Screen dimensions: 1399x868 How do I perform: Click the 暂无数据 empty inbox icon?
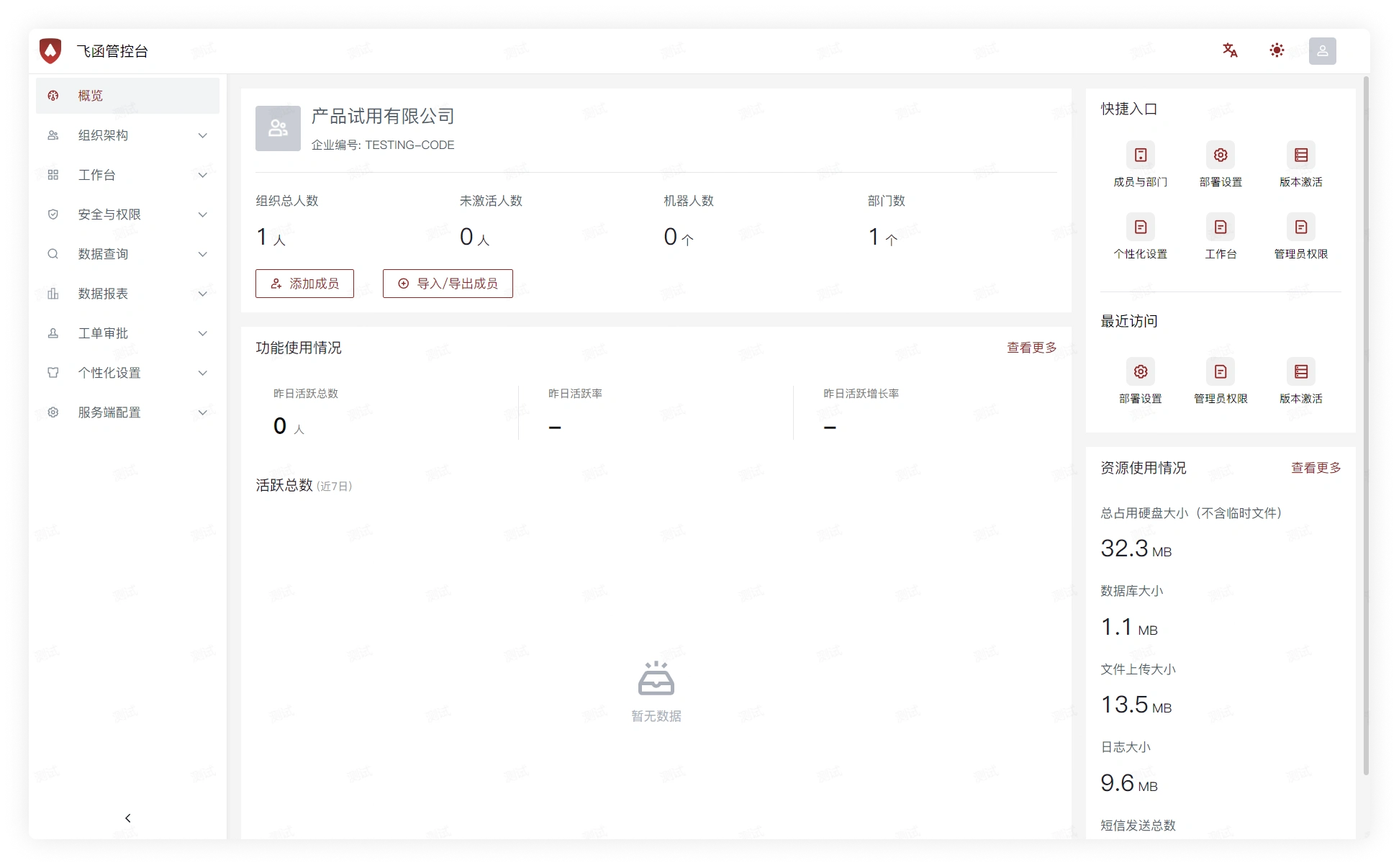[656, 678]
